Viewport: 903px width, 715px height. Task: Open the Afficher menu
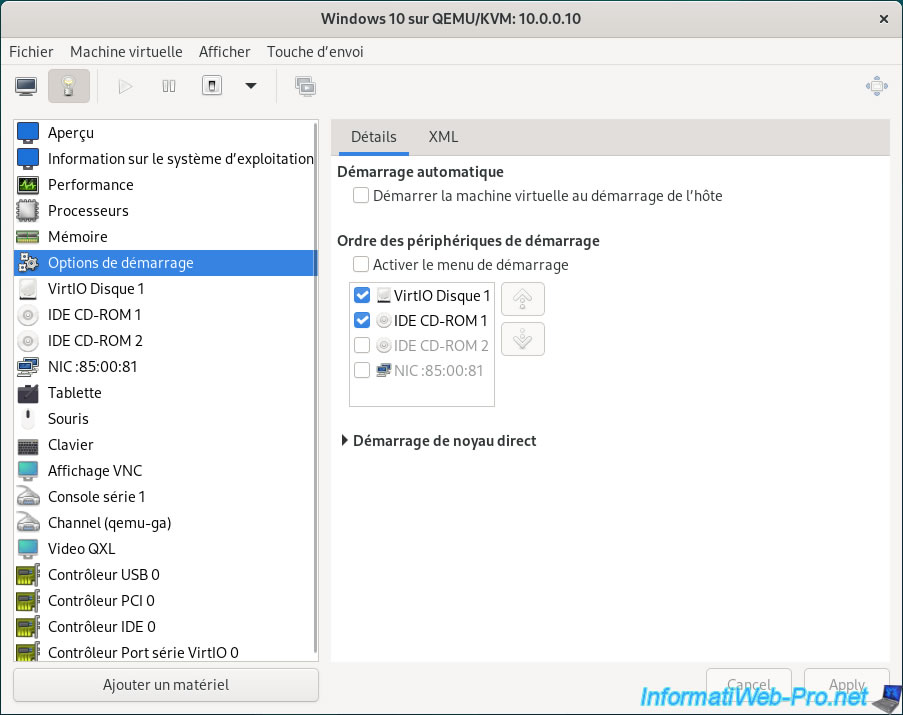225,52
